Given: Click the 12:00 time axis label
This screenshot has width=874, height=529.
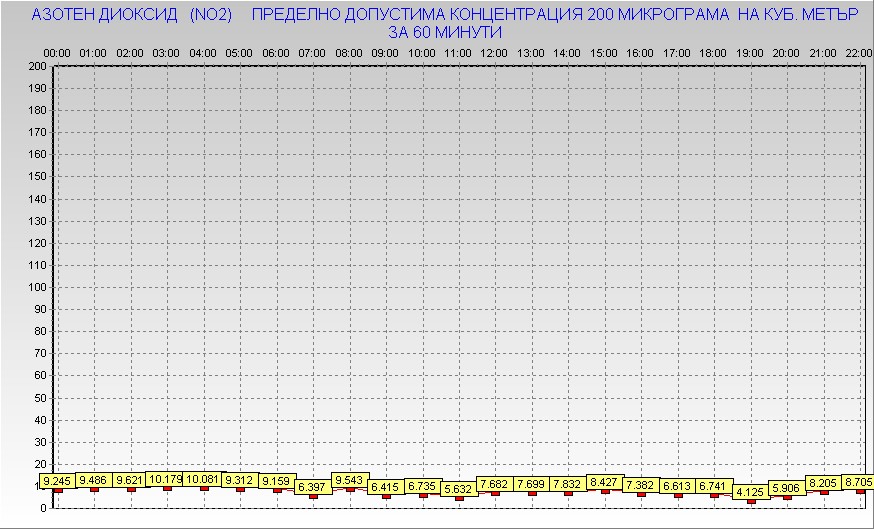Looking at the screenshot, I should (494, 54).
